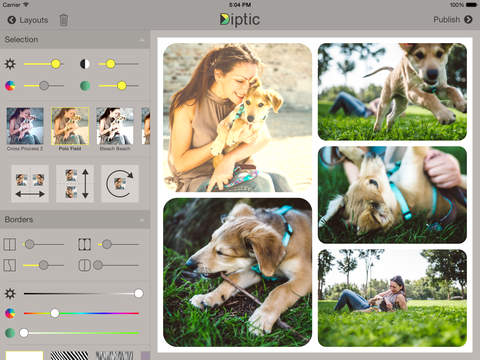Click the Selection saturation green circle icon
The width and height of the screenshot is (480, 360).
[x=85, y=86]
